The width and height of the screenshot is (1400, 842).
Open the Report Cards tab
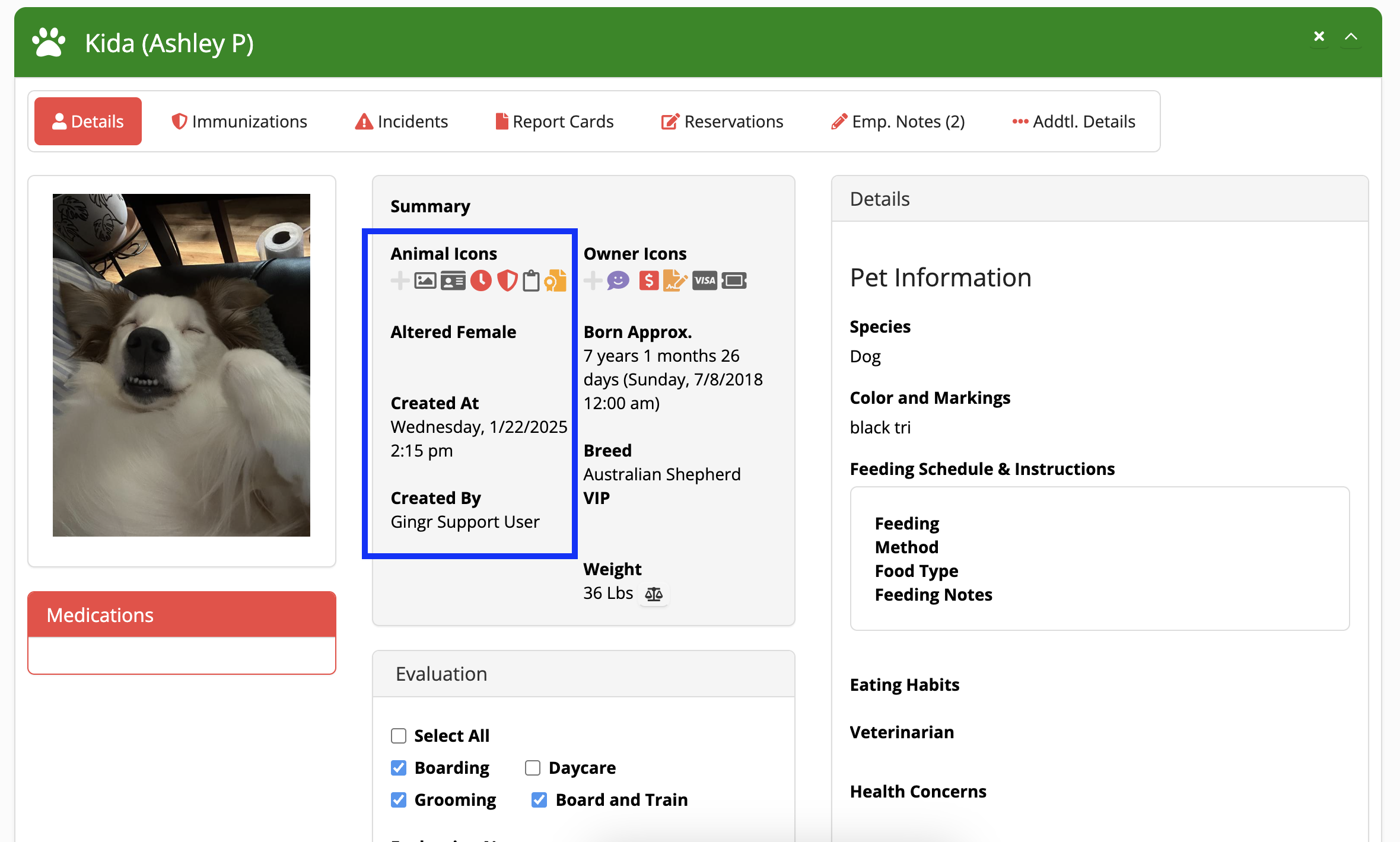[x=554, y=122]
